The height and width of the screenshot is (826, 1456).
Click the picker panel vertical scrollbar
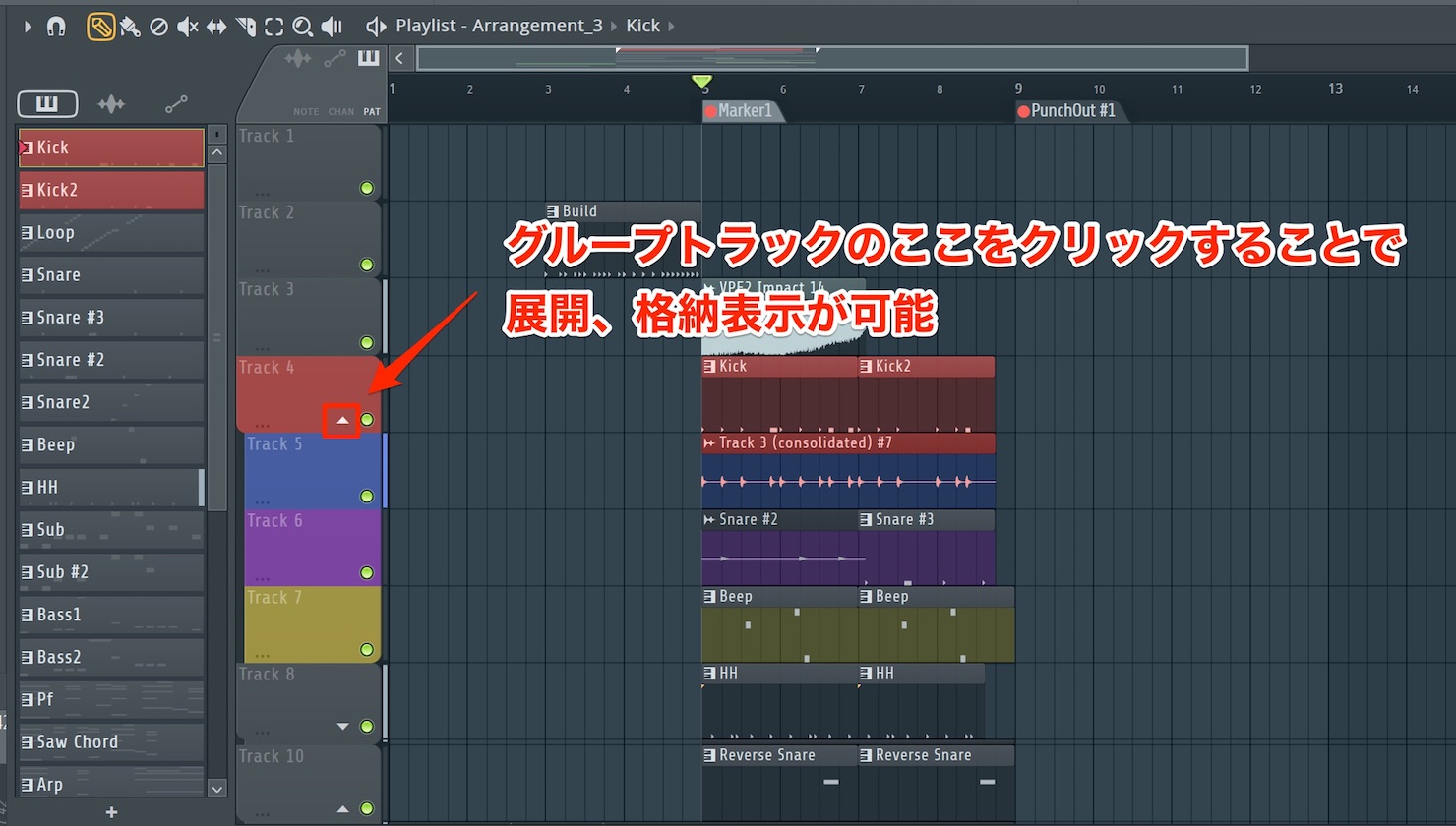[x=217, y=337]
